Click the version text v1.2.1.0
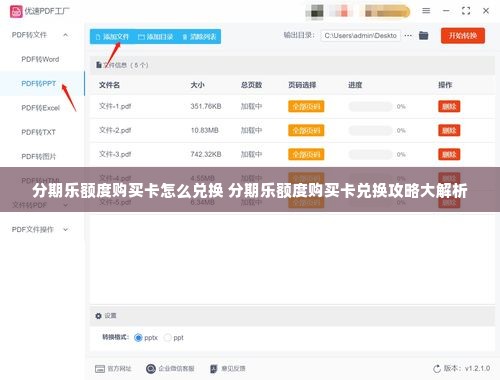The width and height of the screenshot is (500, 380). pyautogui.click(x=477, y=368)
